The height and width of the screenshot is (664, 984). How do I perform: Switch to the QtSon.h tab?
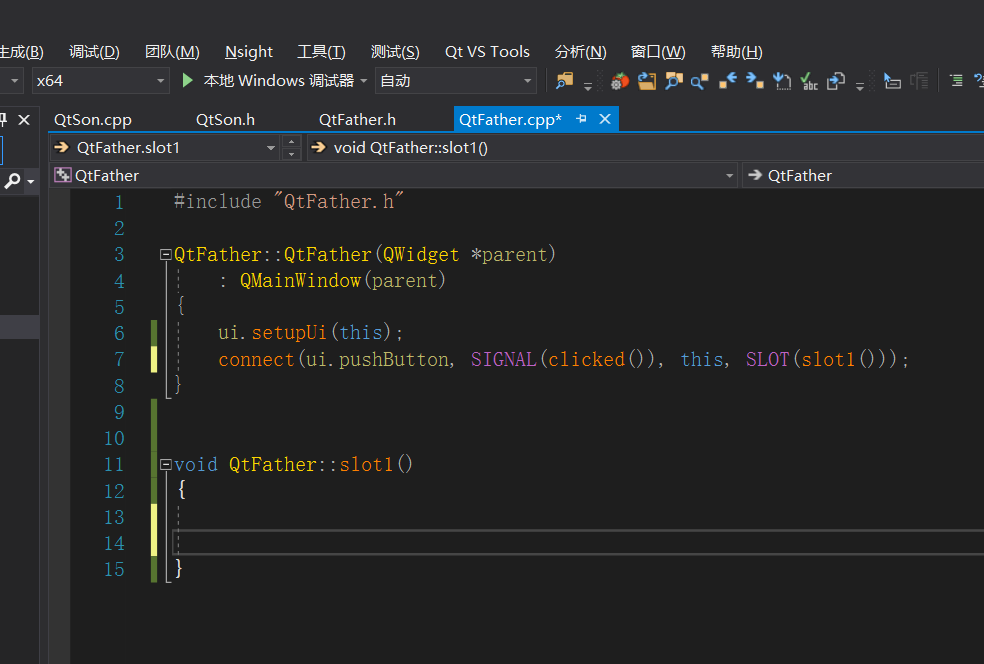[x=225, y=119]
